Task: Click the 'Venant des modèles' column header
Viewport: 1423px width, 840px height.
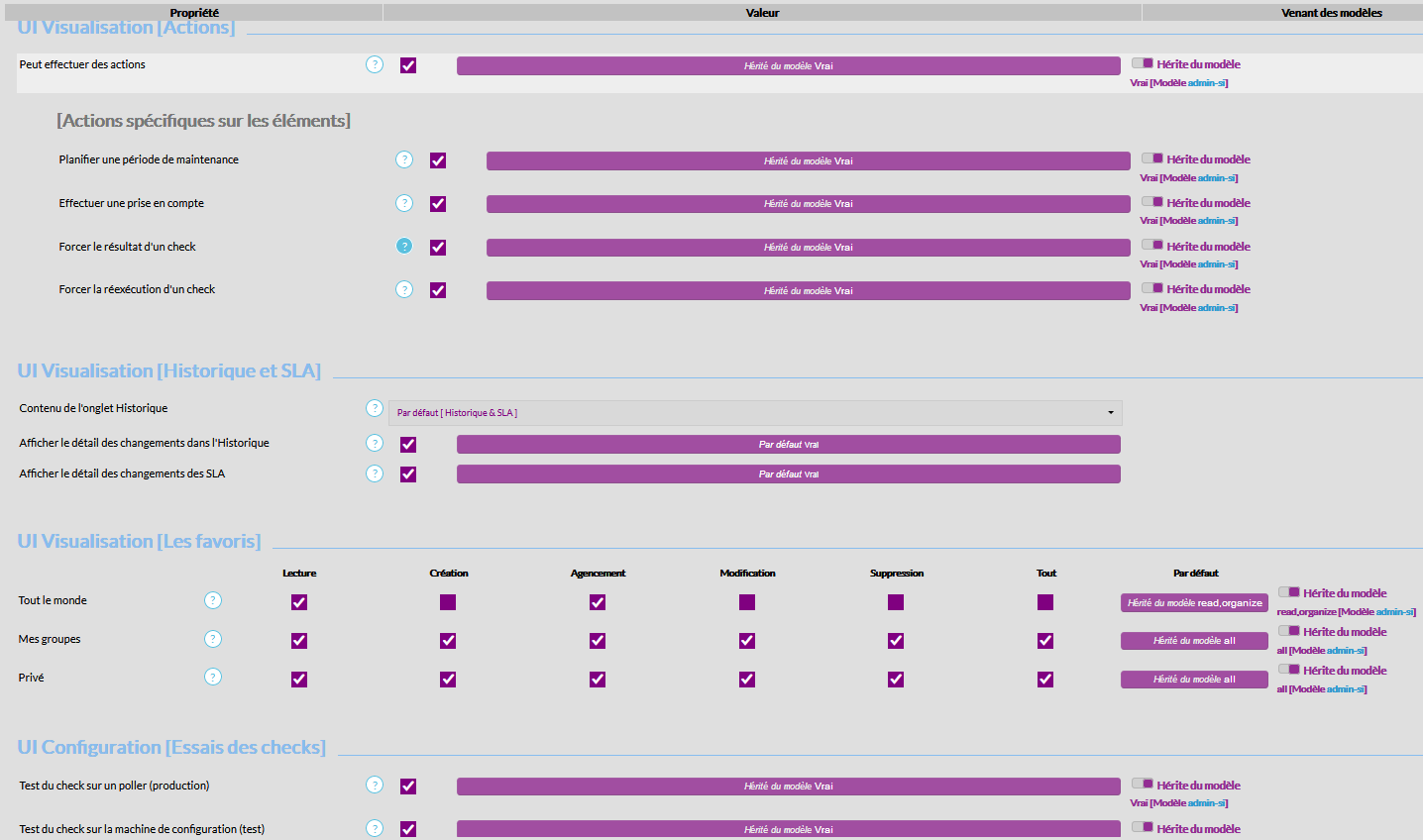Action: [1331, 13]
